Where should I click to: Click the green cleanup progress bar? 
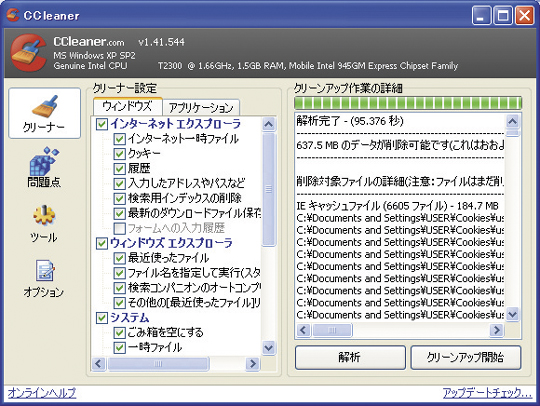pos(408,103)
